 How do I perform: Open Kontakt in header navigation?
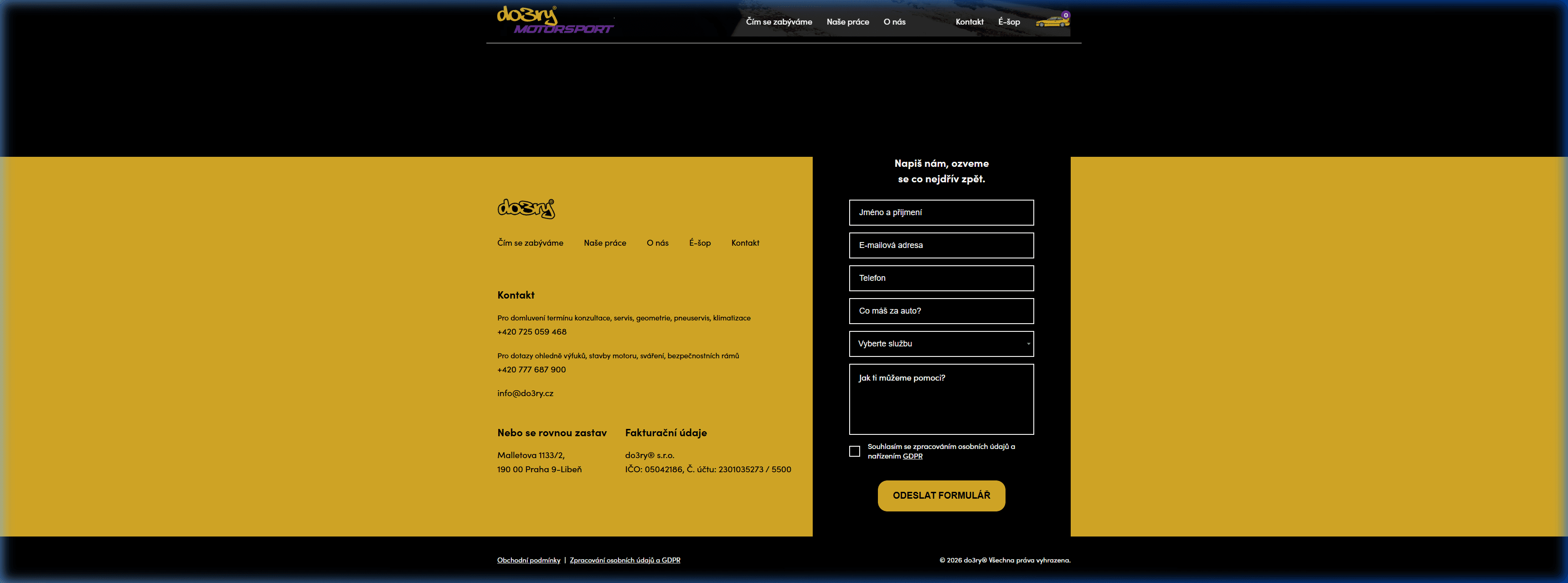[x=969, y=22]
